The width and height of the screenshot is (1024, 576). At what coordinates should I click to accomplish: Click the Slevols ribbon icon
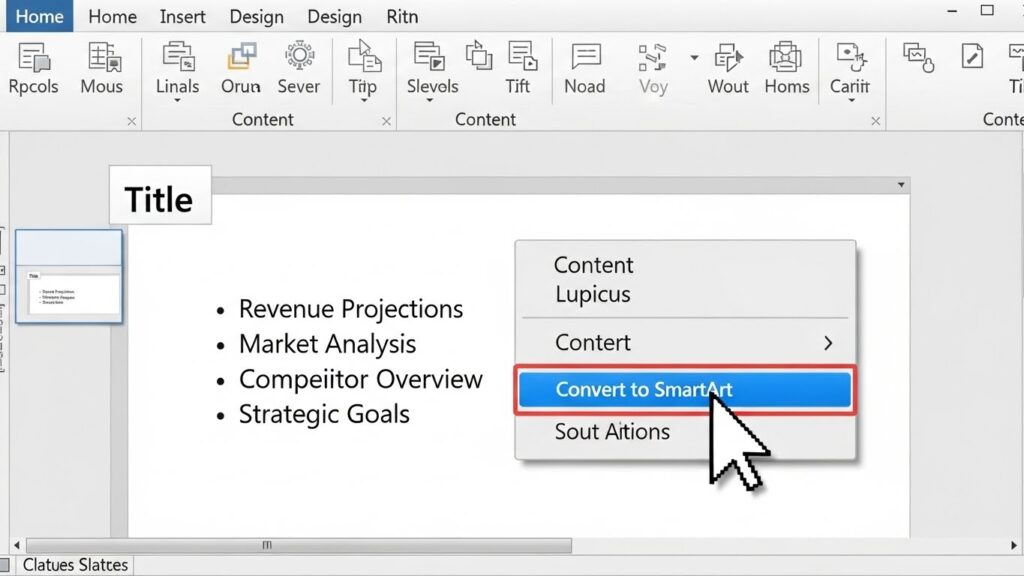[431, 57]
